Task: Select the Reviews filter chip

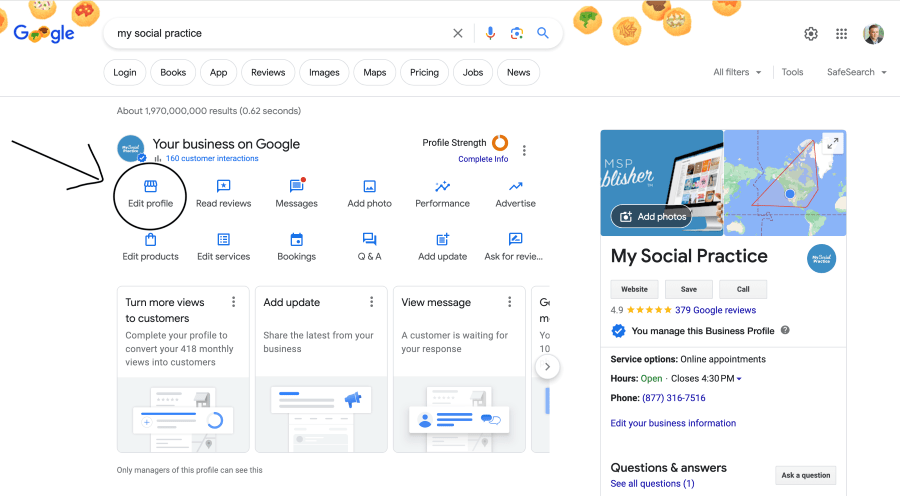Action: point(268,72)
